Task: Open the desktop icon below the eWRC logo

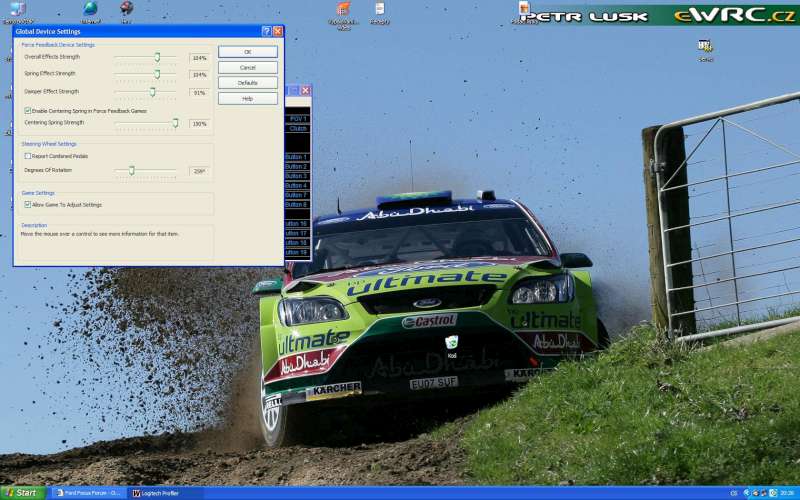Action: (705, 46)
